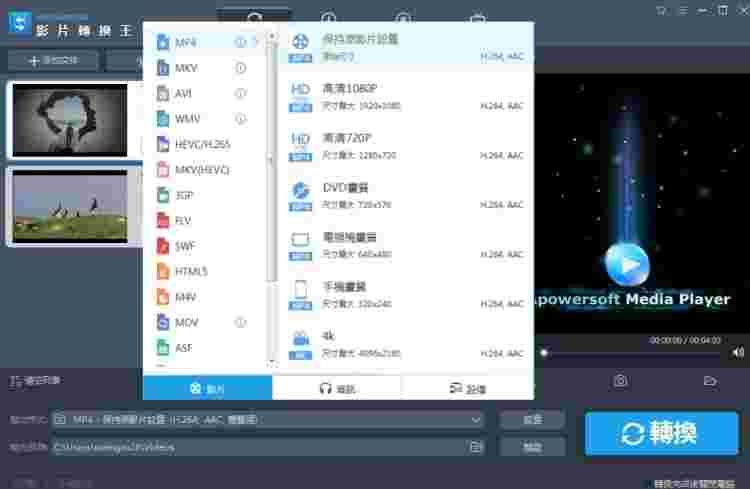Select the mobile phone quality preset
The width and height of the screenshot is (750, 489).
pyautogui.click(x=407, y=294)
